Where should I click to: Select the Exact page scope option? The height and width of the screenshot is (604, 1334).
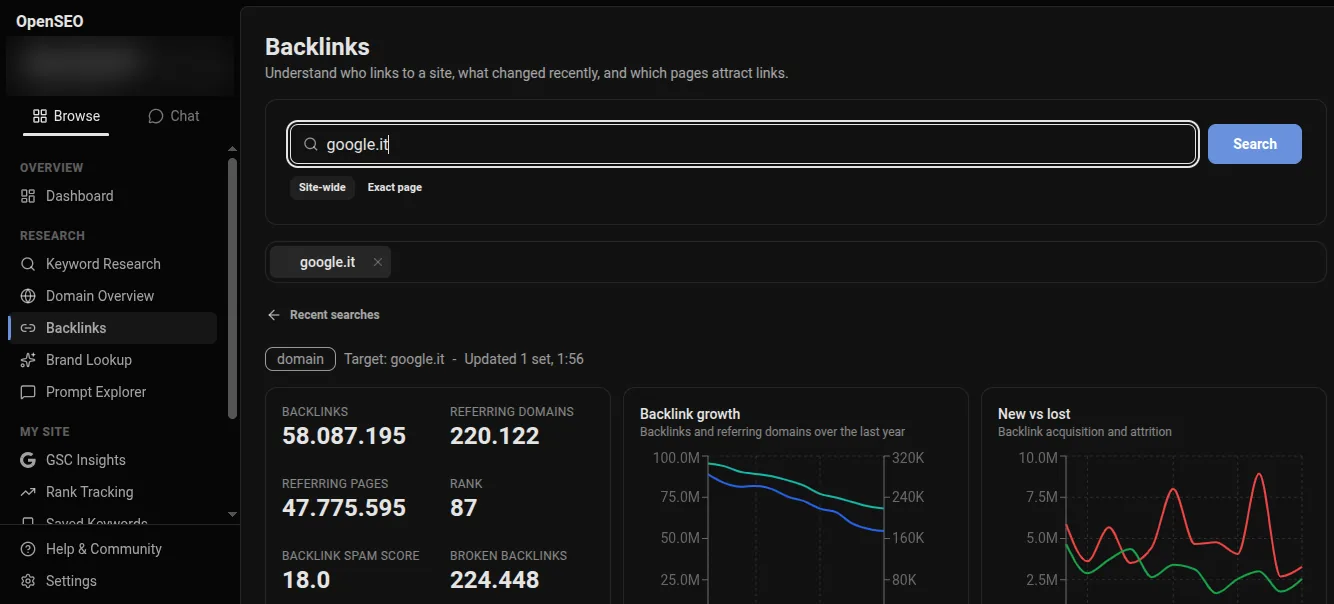[395, 187]
